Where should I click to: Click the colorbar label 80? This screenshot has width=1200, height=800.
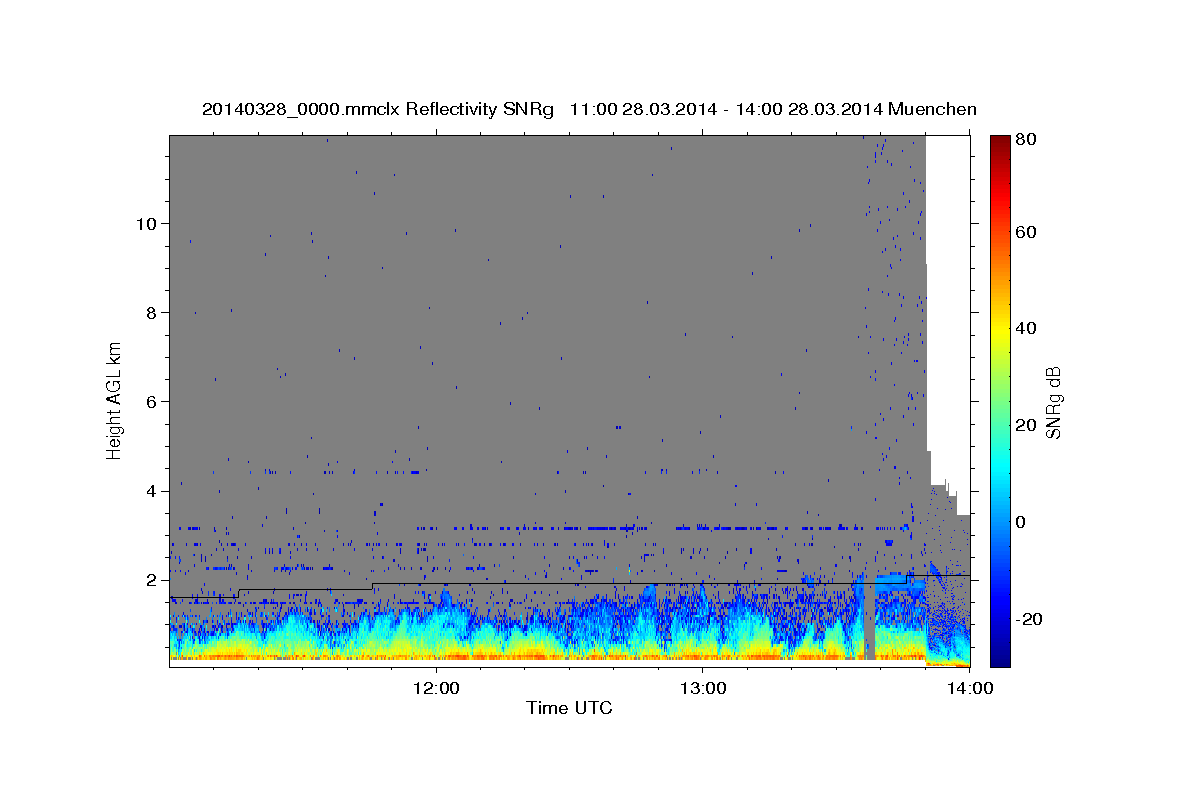coord(1026,140)
